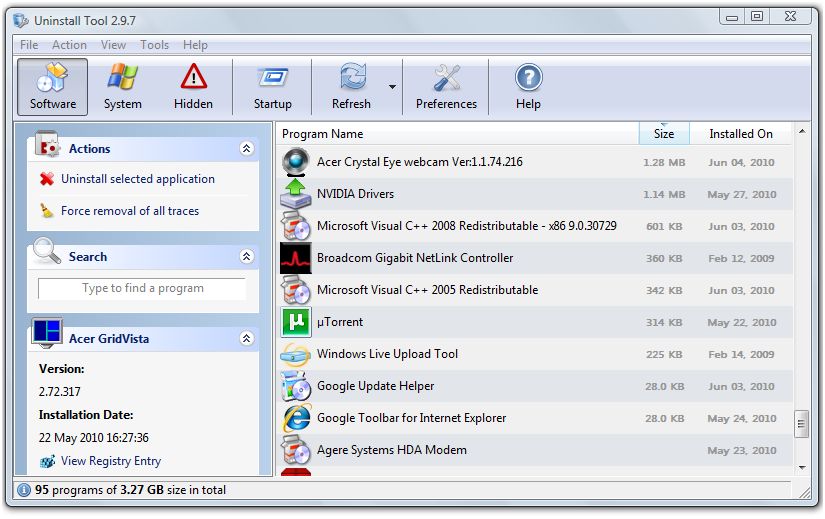Select Microsoft Visual C++ 2005 Redistributable row

535,290
